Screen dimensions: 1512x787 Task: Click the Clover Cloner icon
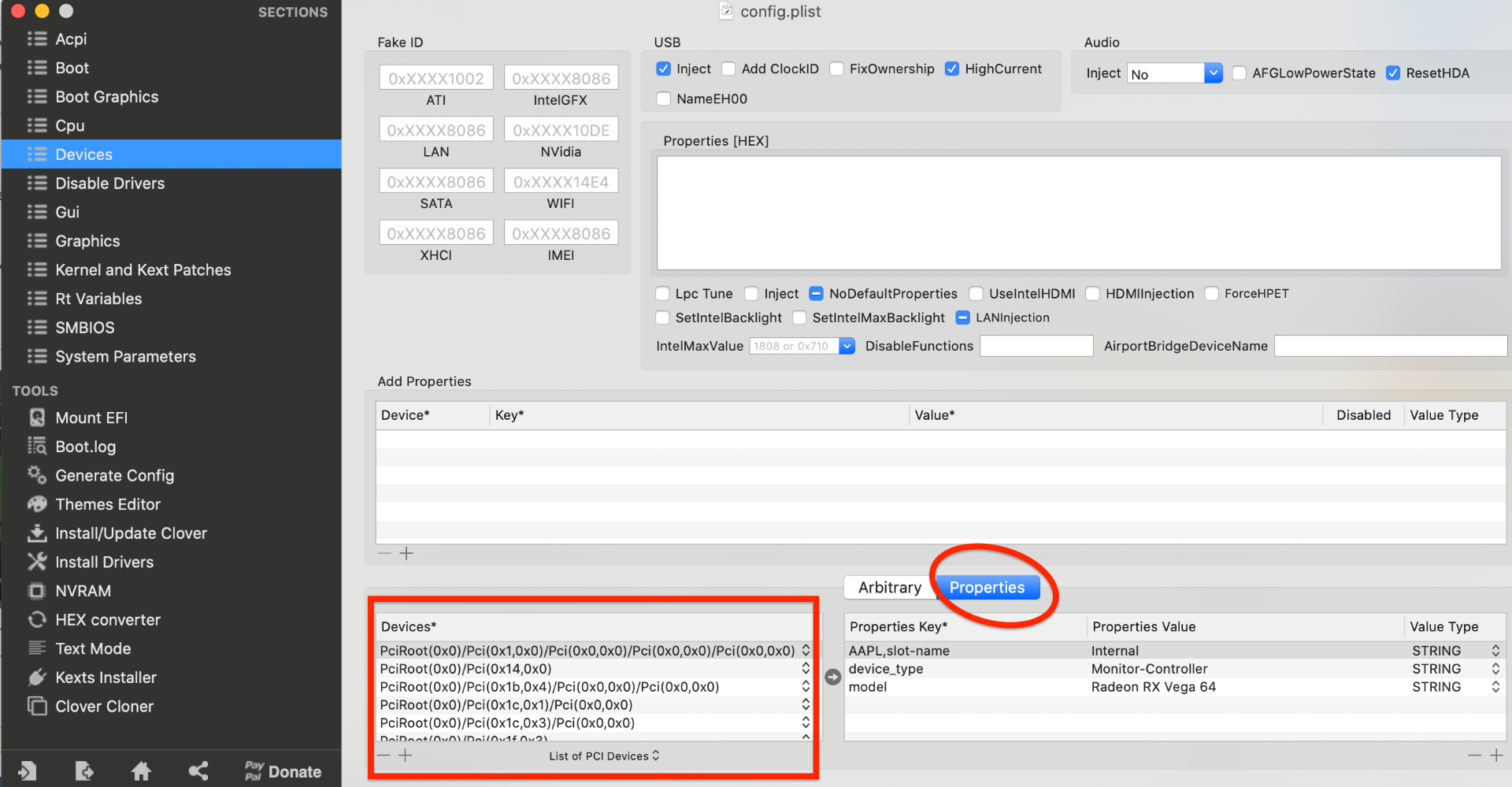point(37,707)
